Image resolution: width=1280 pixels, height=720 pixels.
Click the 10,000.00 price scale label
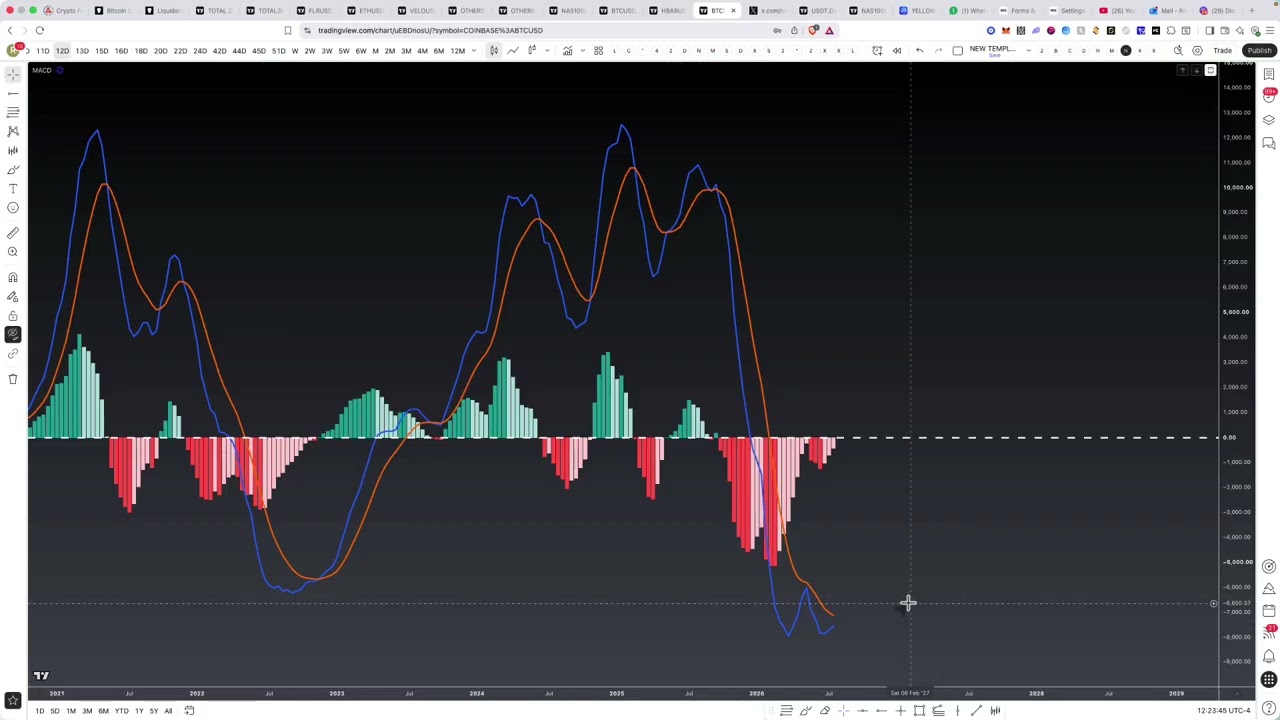pos(1237,187)
